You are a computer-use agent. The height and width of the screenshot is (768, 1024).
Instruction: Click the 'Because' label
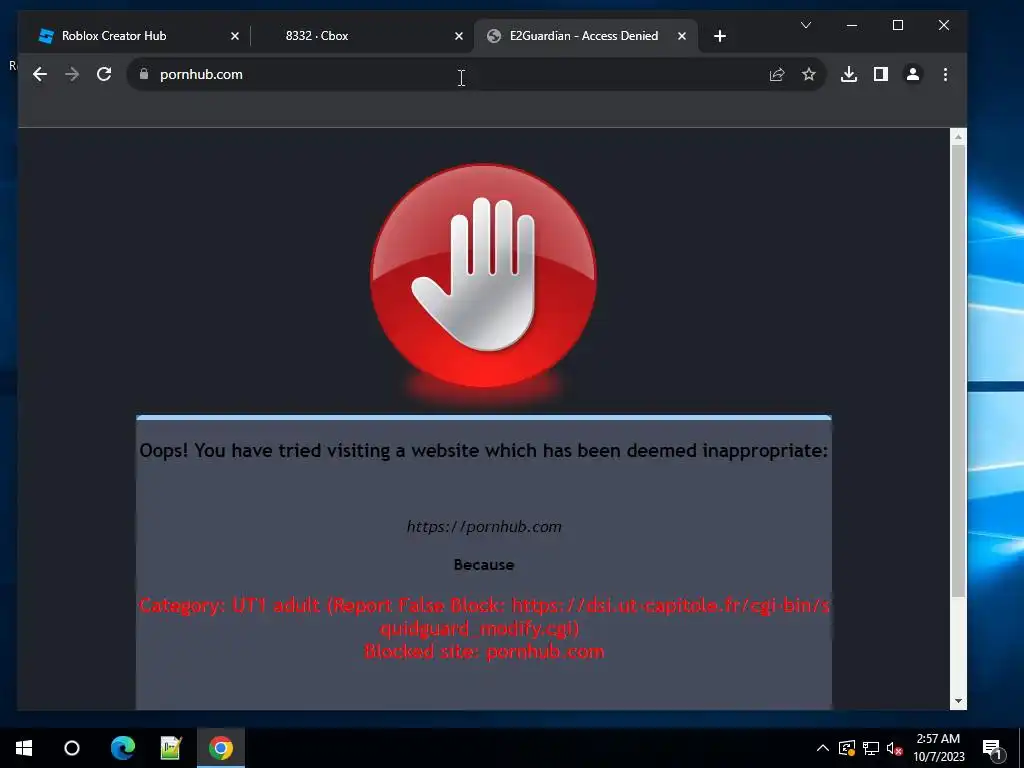point(484,564)
